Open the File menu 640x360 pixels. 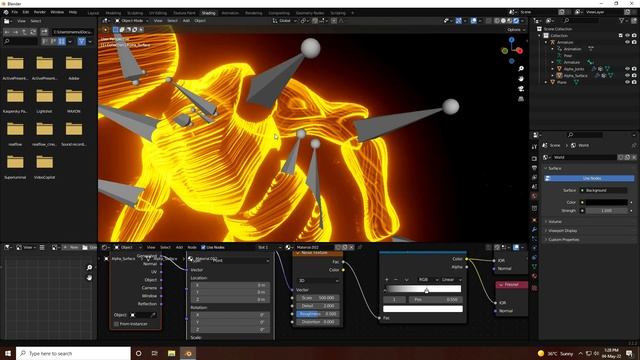[15, 12]
